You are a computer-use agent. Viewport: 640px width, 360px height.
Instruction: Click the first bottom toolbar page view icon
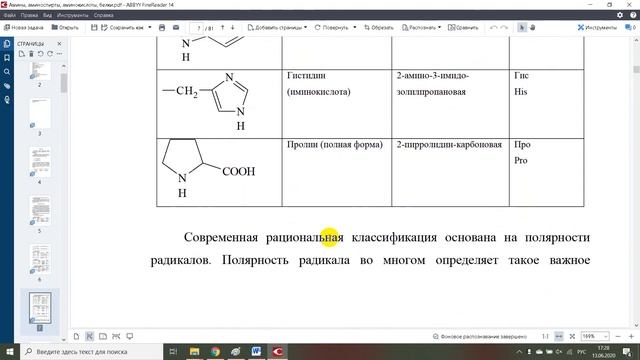pos(76,336)
